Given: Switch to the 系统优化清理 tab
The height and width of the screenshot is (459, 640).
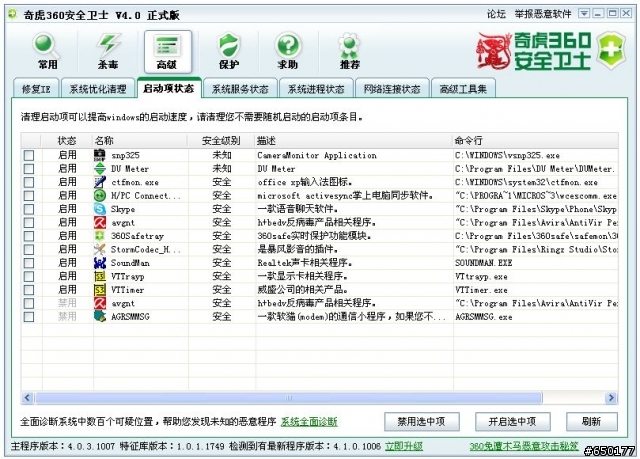Looking at the screenshot, I should tap(98, 89).
